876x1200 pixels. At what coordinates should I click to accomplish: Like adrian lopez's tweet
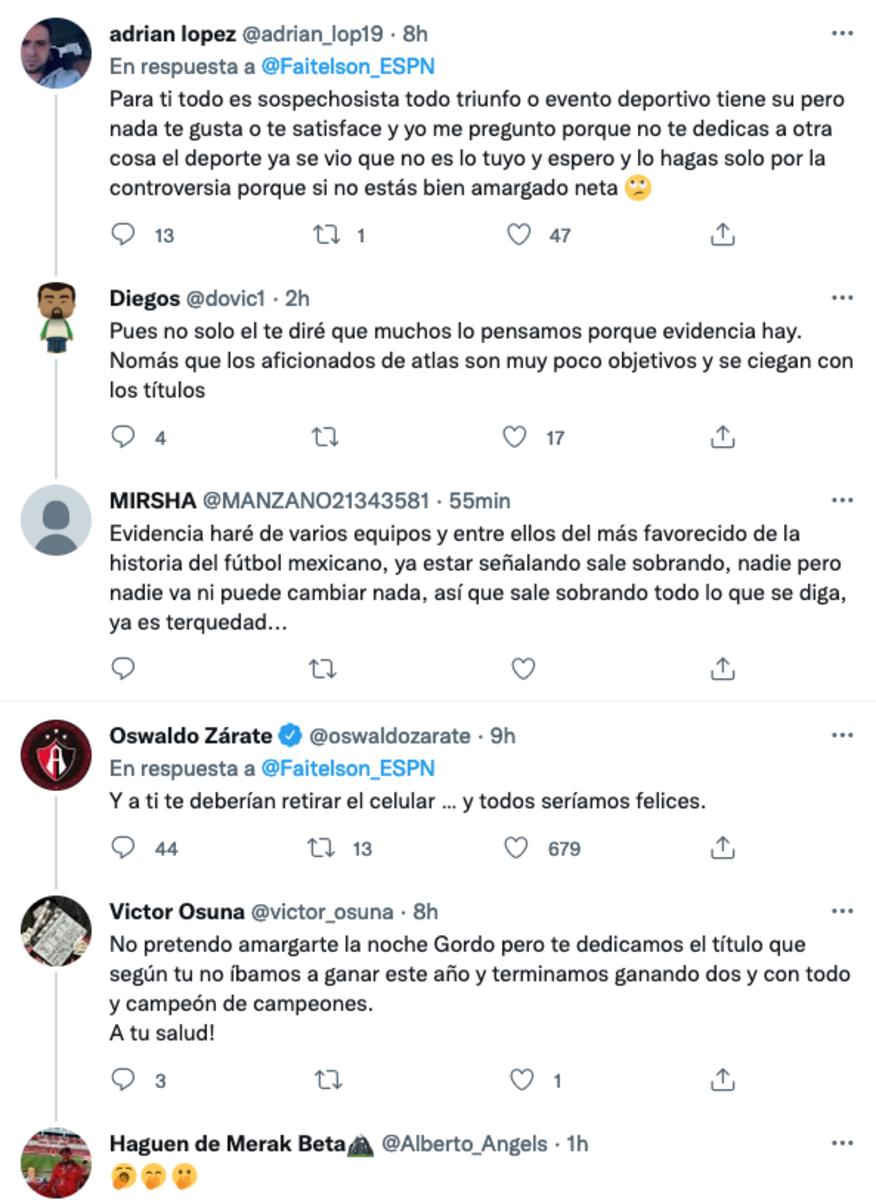(518, 235)
